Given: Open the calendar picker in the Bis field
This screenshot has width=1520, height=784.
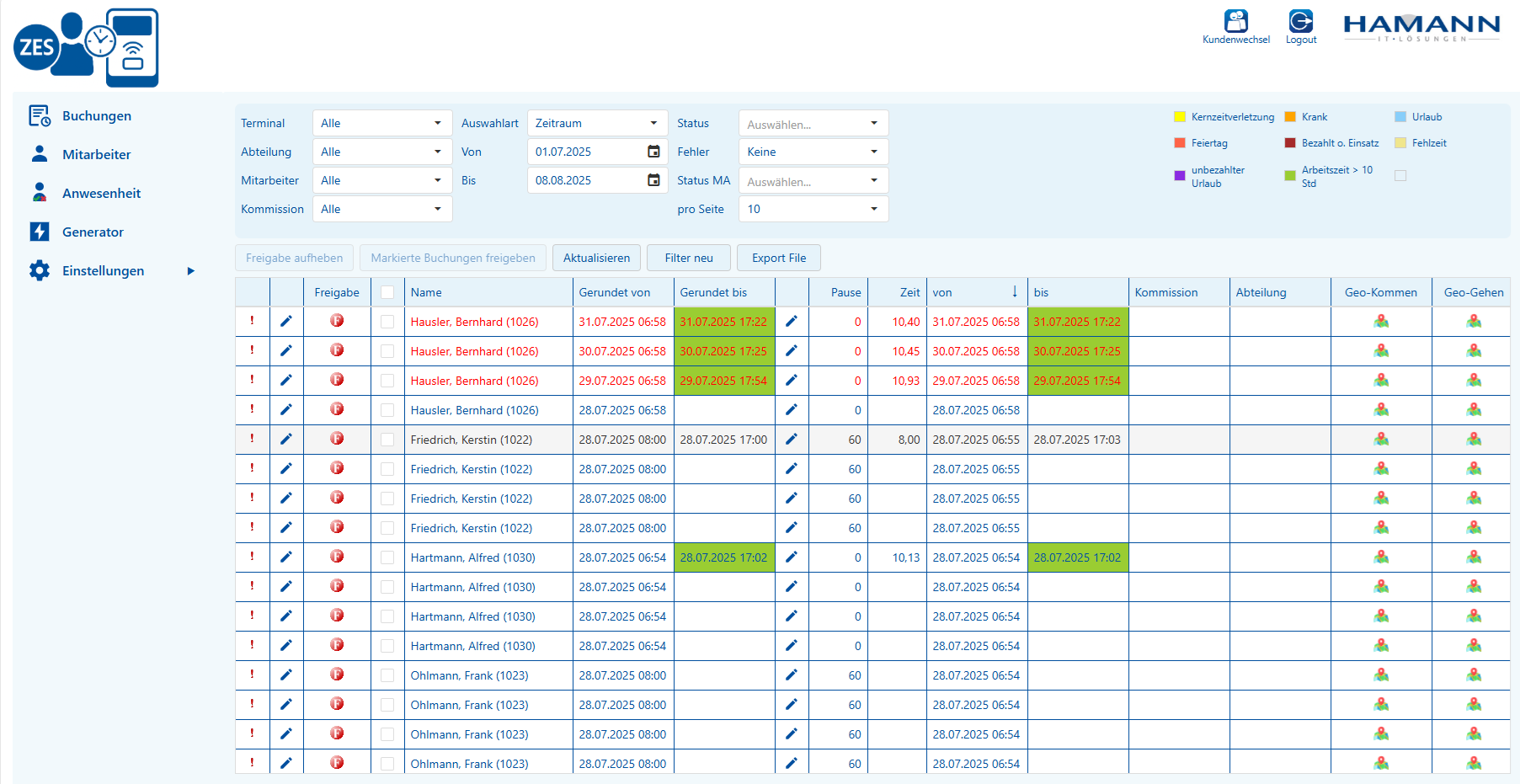Looking at the screenshot, I should (x=653, y=180).
